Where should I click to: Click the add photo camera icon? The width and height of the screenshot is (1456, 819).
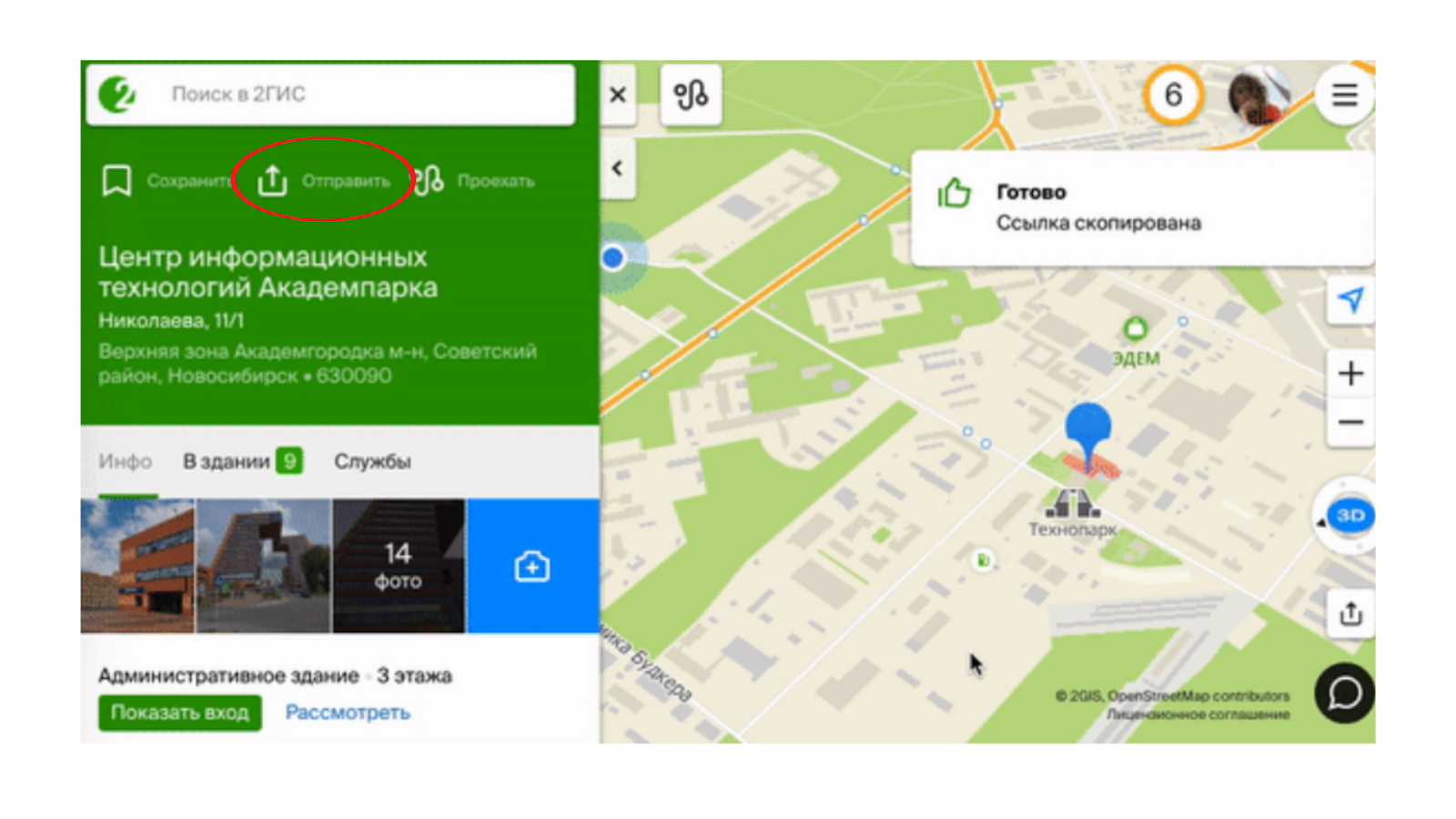point(532,566)
